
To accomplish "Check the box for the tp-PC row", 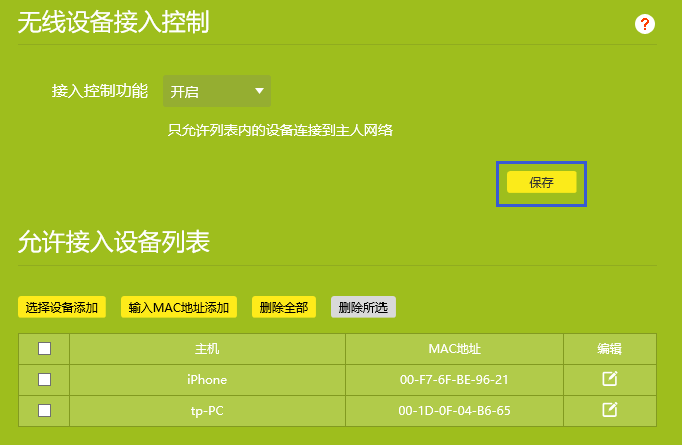I will pos(44,410).
